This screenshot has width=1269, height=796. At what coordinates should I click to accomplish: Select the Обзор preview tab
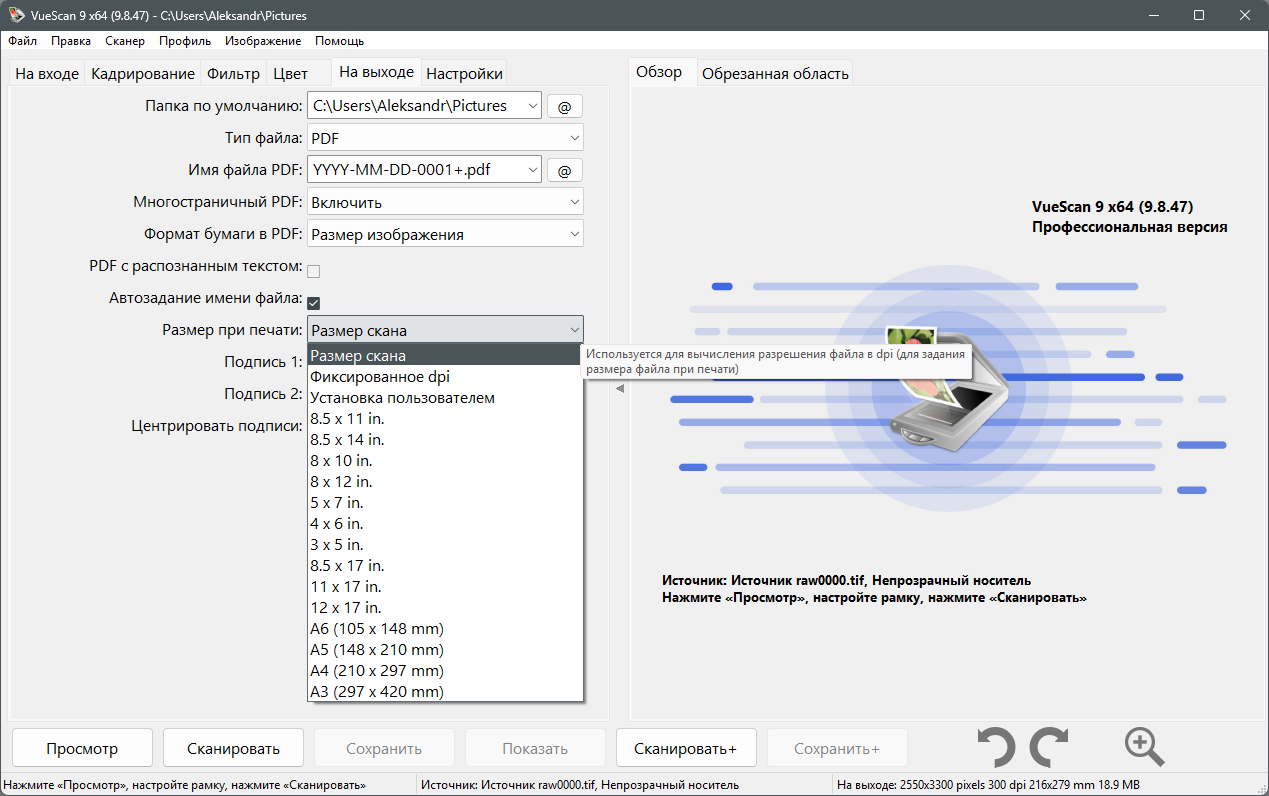[x=659, y=72]
